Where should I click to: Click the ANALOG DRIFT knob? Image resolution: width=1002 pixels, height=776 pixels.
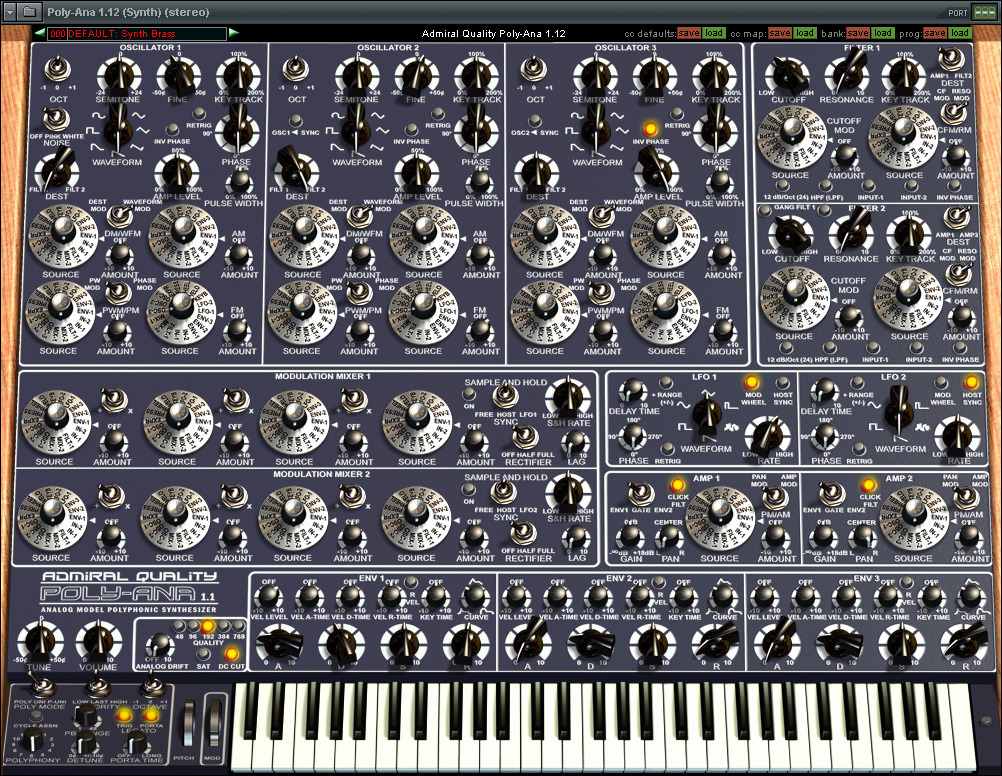pos(159,646)
